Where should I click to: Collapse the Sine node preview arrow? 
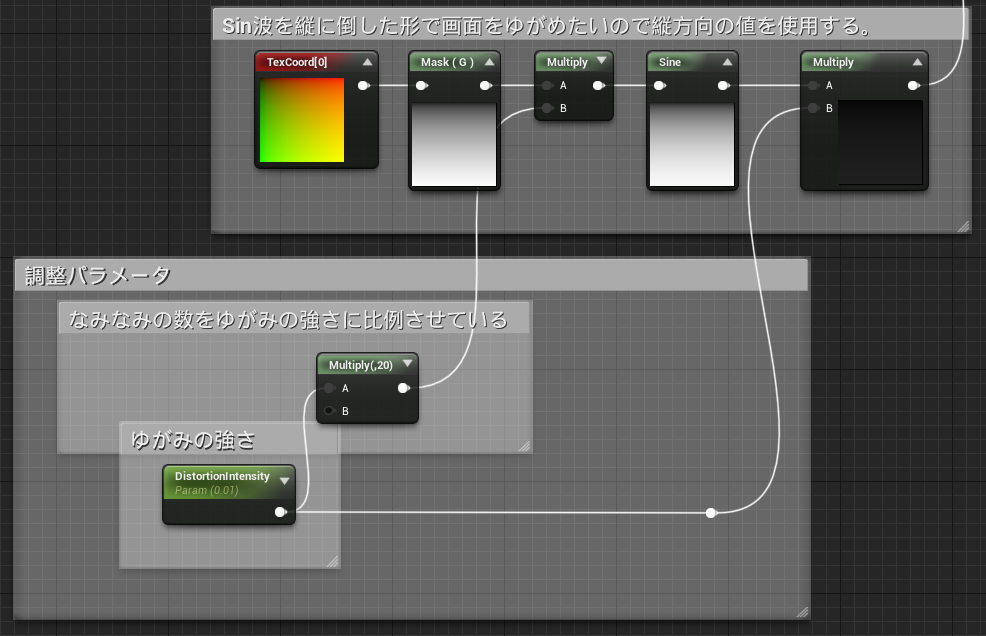click(x=727, y=62)
